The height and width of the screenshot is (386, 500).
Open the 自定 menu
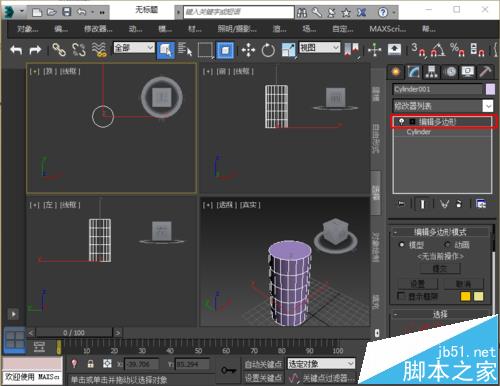[342, 29]
